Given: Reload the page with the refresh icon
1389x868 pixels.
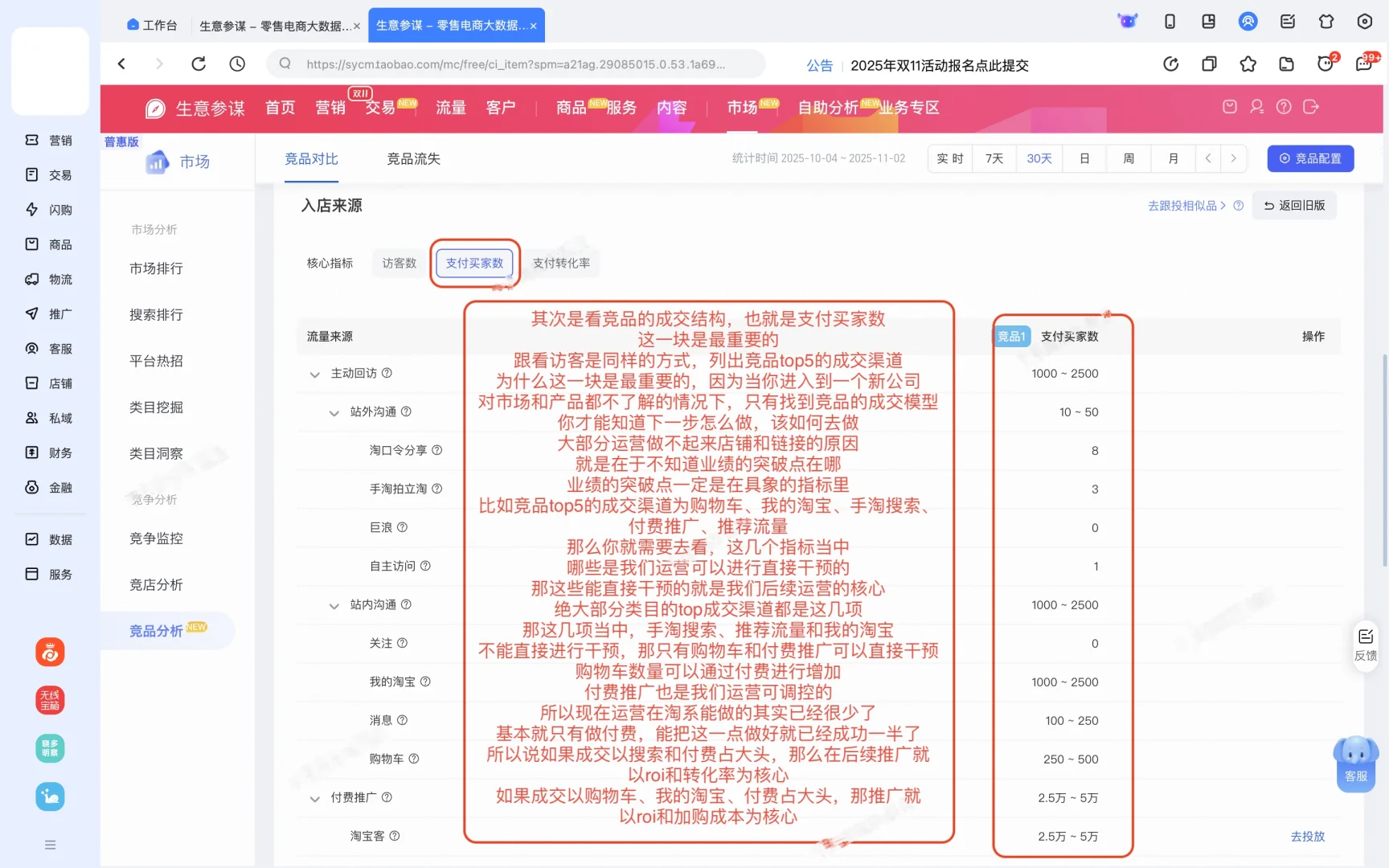Looking at the screenshot, I should (199, 63).
